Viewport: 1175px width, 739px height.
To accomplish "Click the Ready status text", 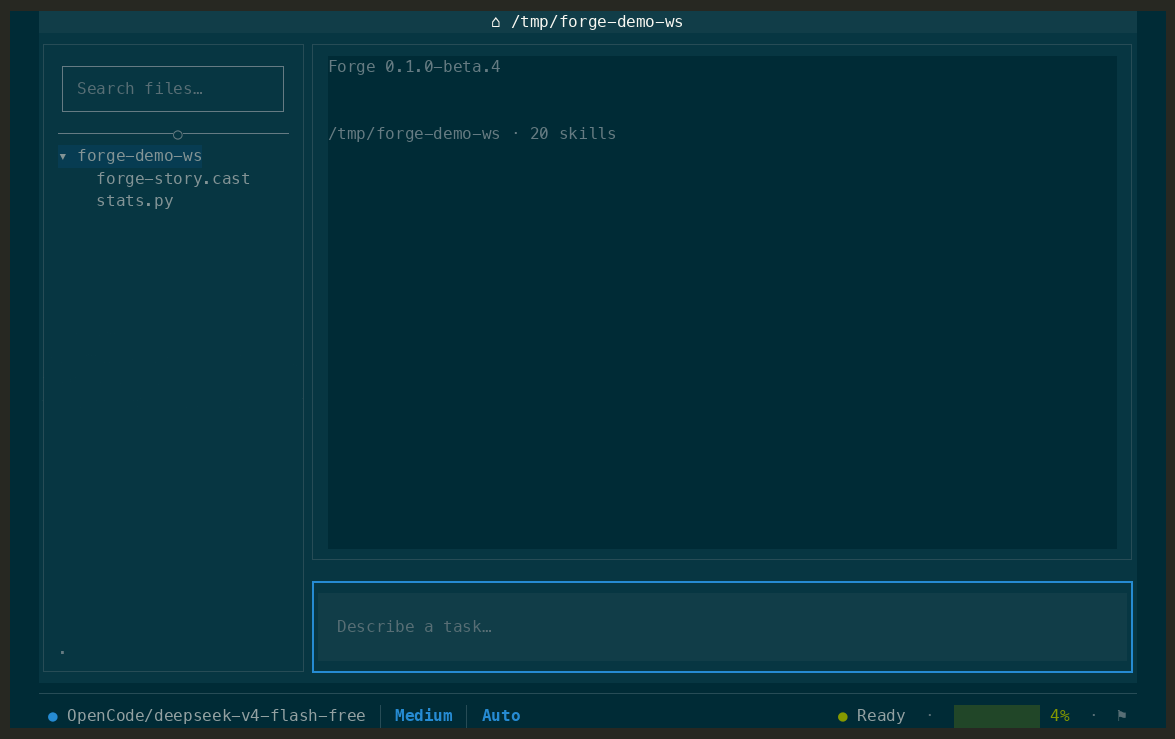I will 881,716.
